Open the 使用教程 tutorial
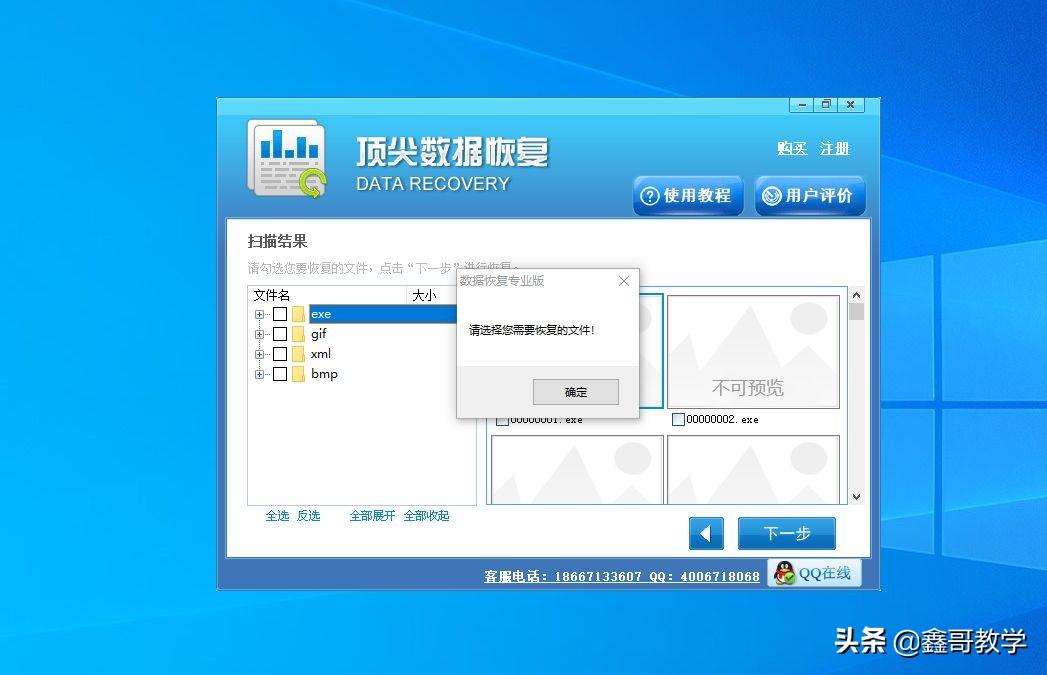This screenshot has width=1047, height=675. (x=688, y=196)
